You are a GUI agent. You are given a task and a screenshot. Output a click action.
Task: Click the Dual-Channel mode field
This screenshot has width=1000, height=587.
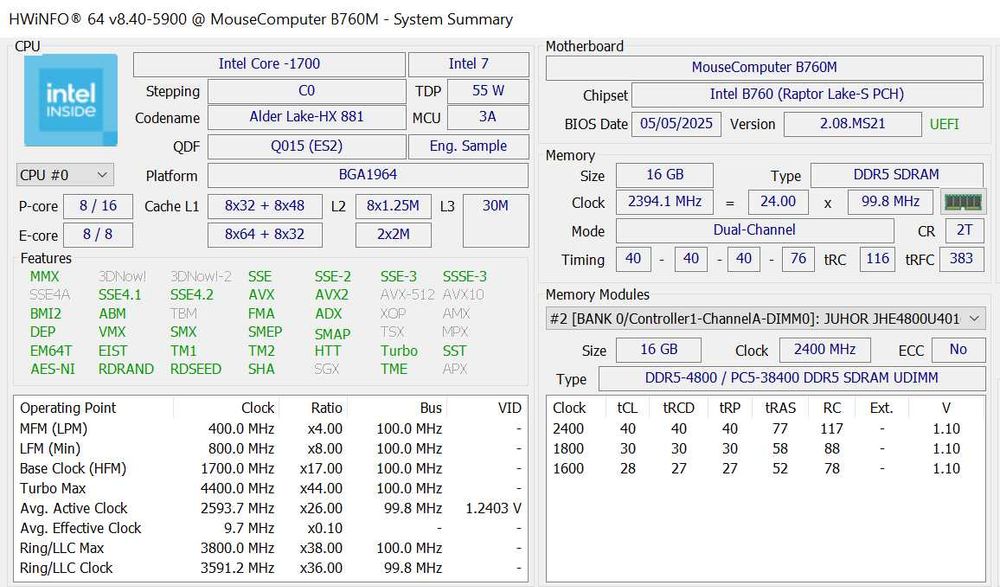(754, 230)
